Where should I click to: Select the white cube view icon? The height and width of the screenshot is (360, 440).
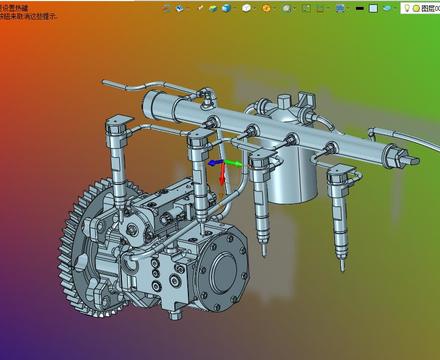tap(246, 8)
